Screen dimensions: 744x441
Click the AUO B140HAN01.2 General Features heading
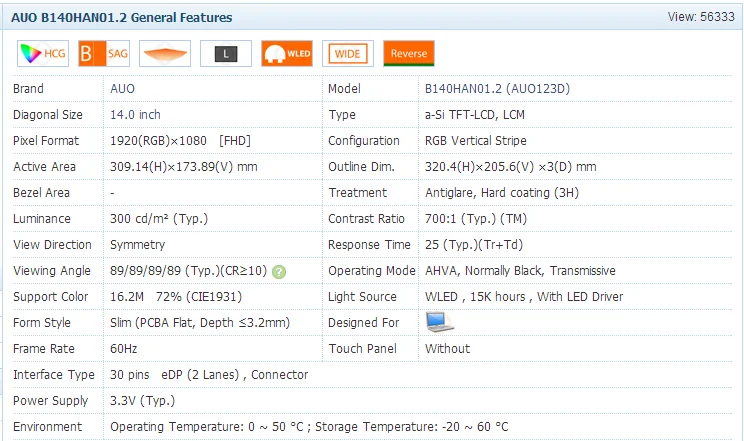pyautogui.click(x=122, y=18)
